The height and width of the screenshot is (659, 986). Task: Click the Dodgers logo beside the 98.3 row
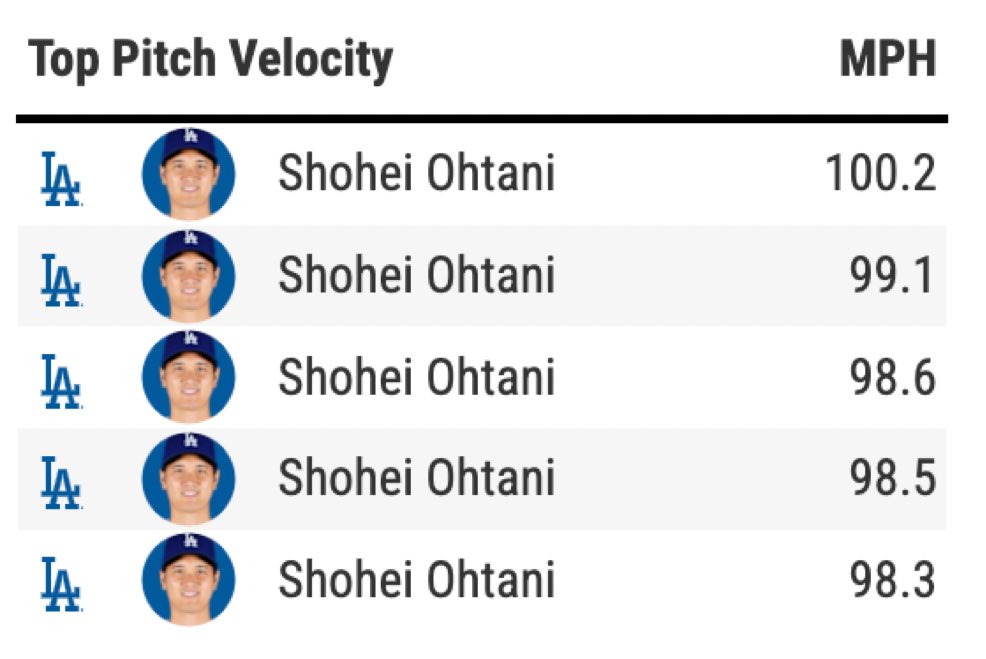(61, 584)
